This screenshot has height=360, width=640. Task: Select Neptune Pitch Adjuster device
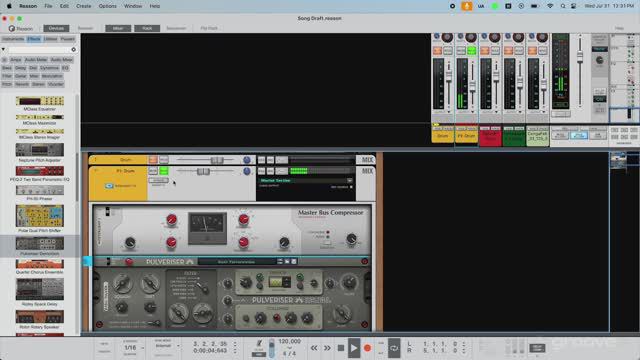point(40,153)
